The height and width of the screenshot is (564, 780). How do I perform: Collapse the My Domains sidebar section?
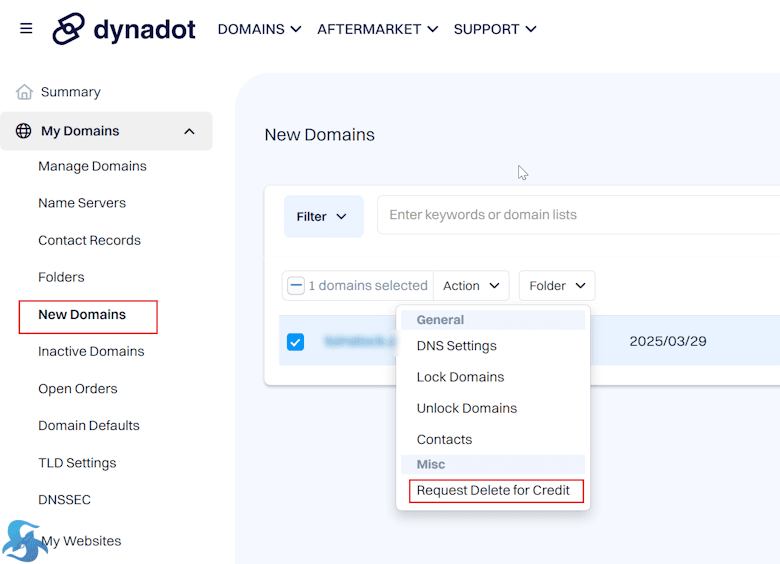click(x=189, y=131)
